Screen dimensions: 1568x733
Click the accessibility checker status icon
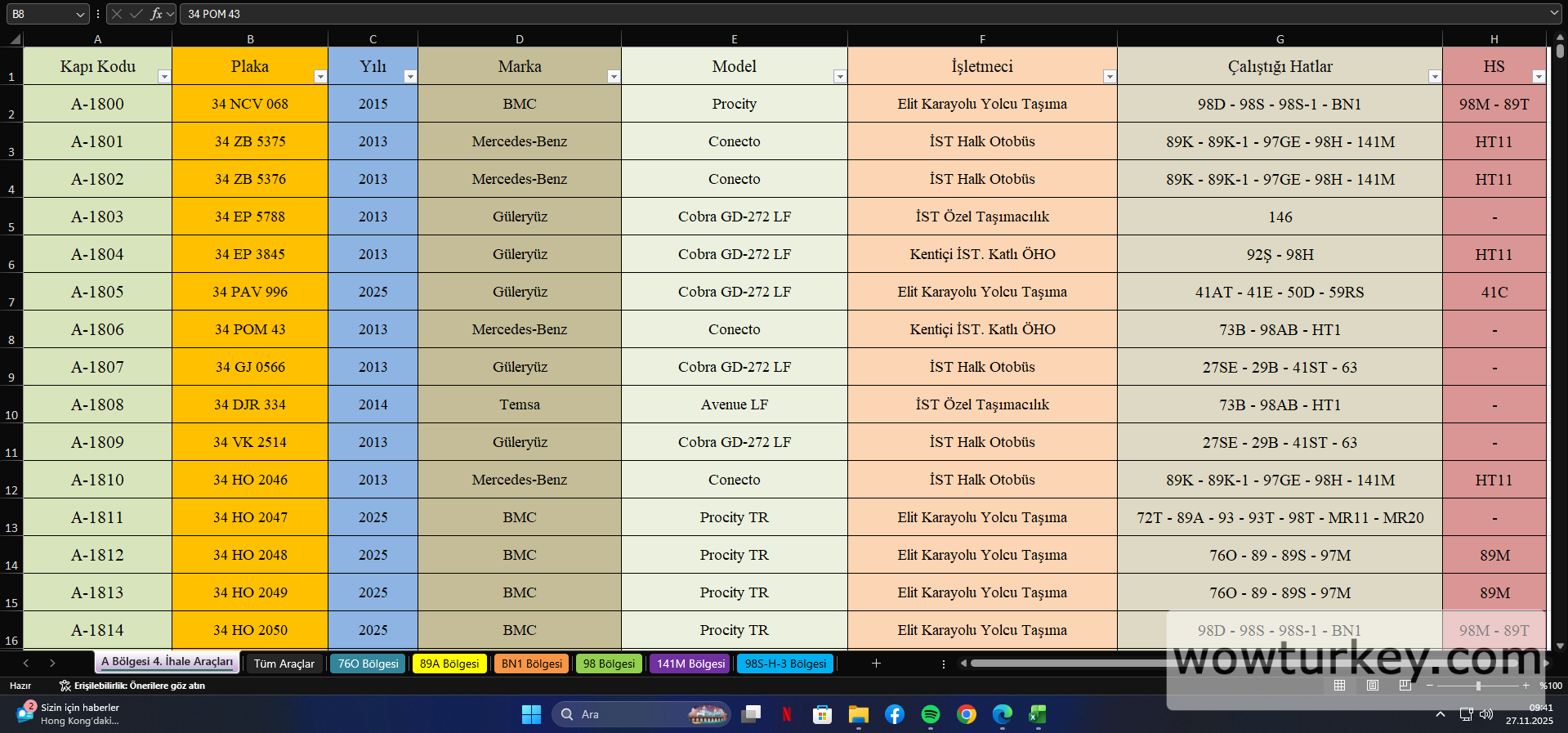(65, 686)
